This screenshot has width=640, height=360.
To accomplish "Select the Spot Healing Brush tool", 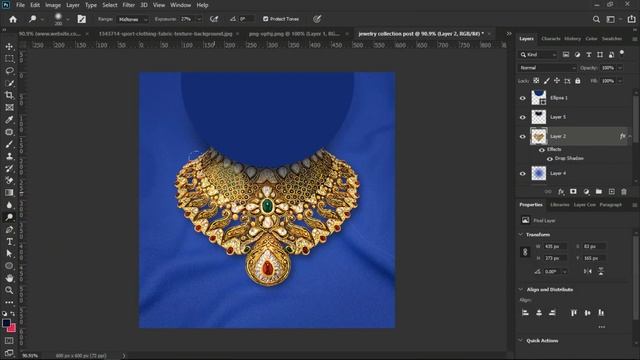I will point(9,132).
